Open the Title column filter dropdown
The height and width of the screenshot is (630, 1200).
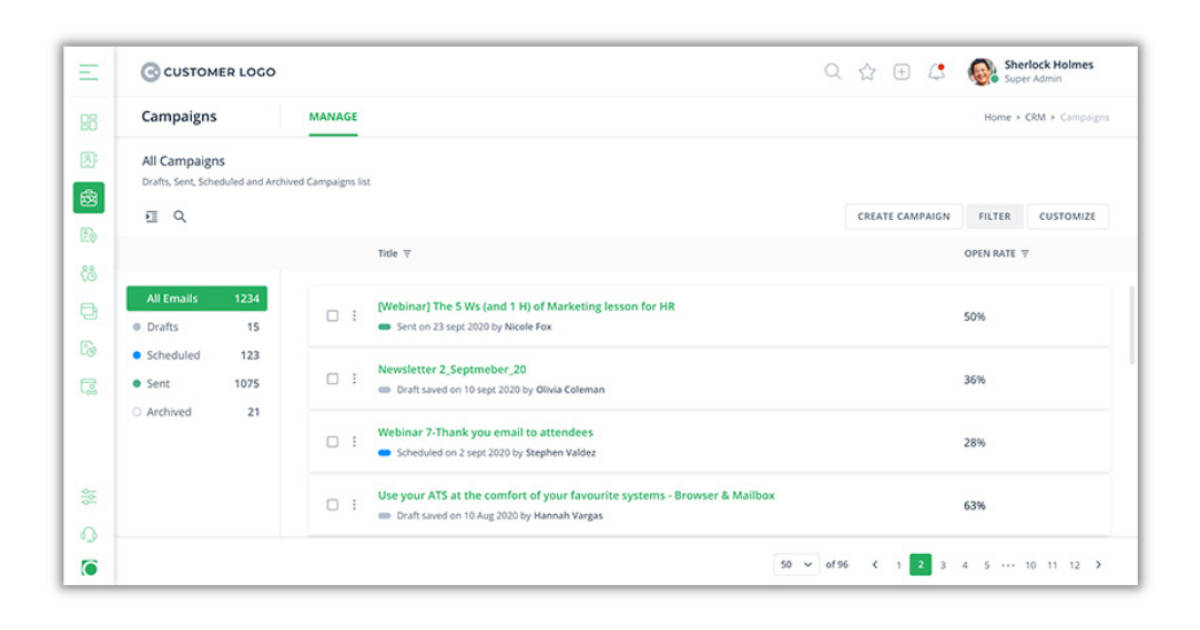(x=408, y=253)
